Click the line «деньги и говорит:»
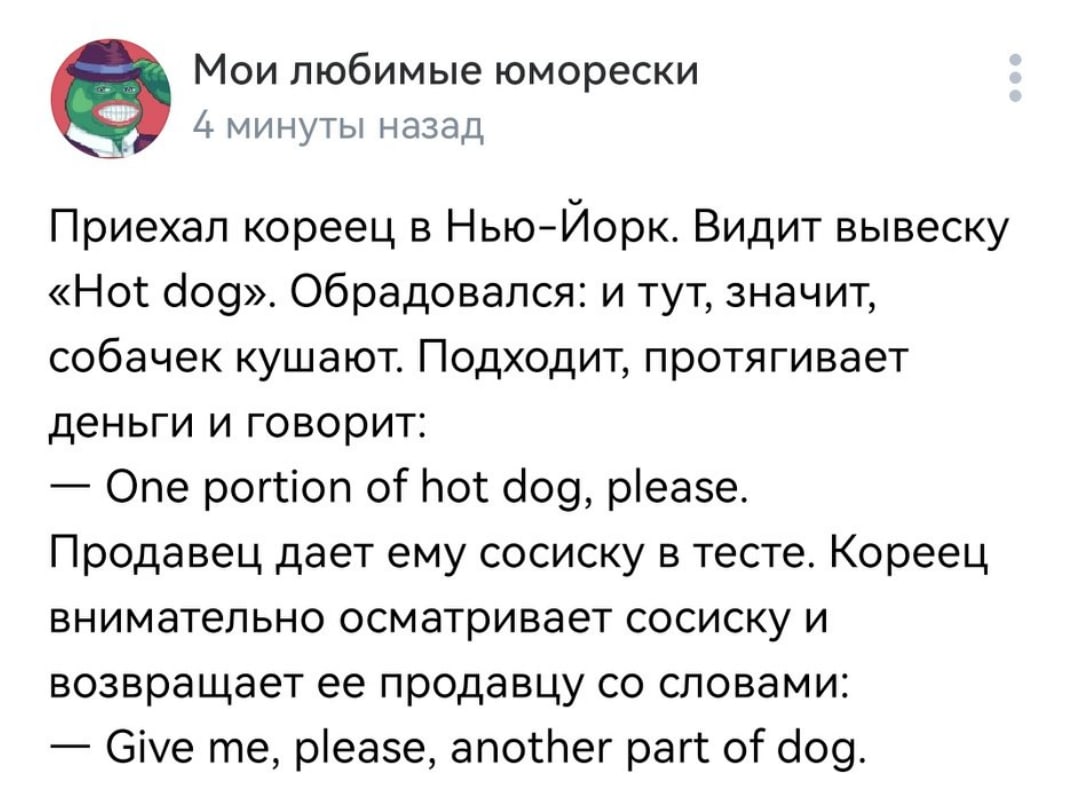1080x810 pixels. click(238, 424)
